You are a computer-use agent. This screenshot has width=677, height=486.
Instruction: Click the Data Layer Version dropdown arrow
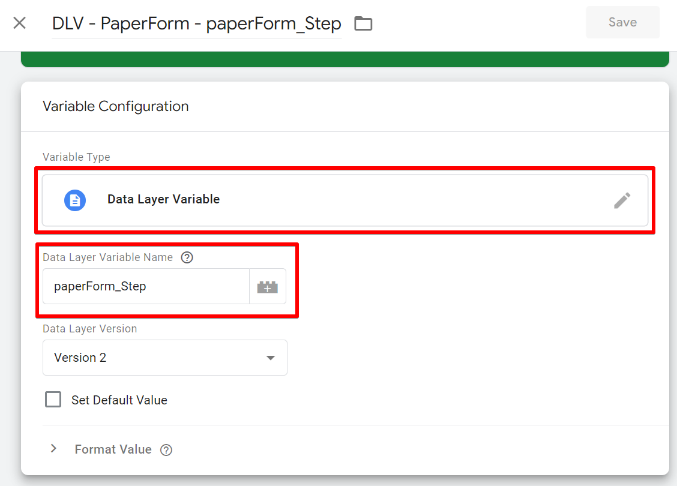click(270, 358)
